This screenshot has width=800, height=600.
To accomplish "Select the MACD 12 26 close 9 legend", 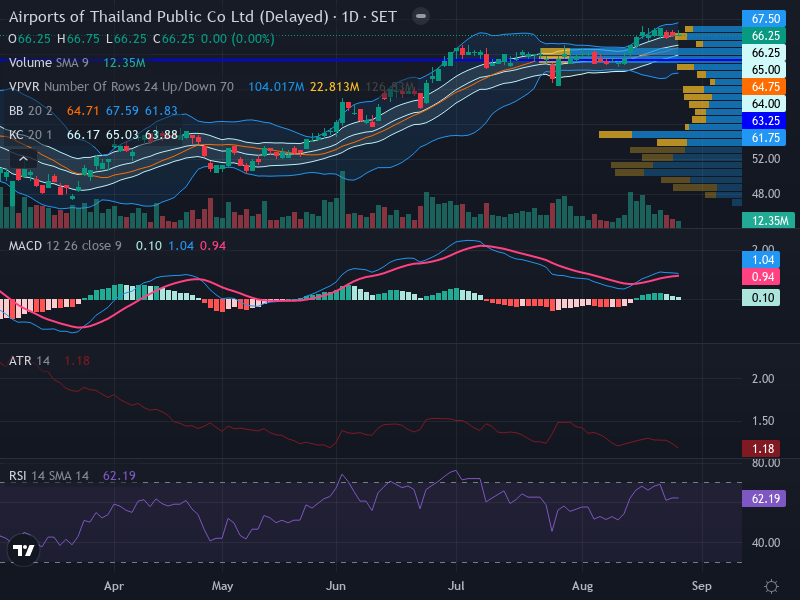I will (65, 246).
